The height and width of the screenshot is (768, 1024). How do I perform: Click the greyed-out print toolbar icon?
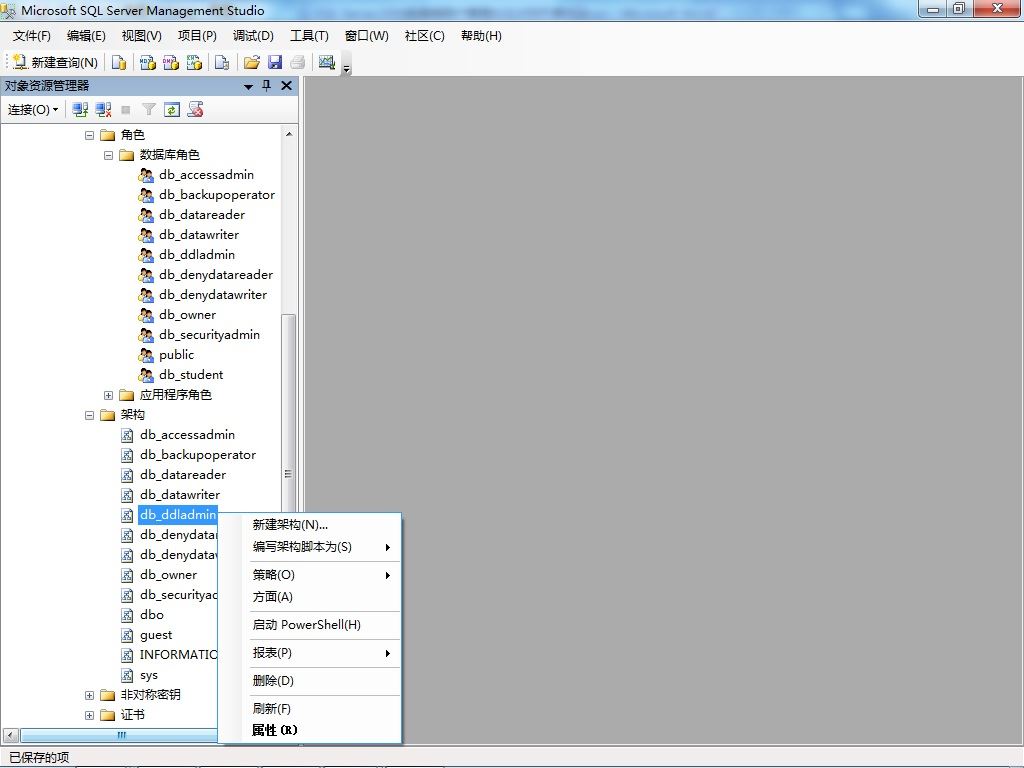tap(298, 62)
